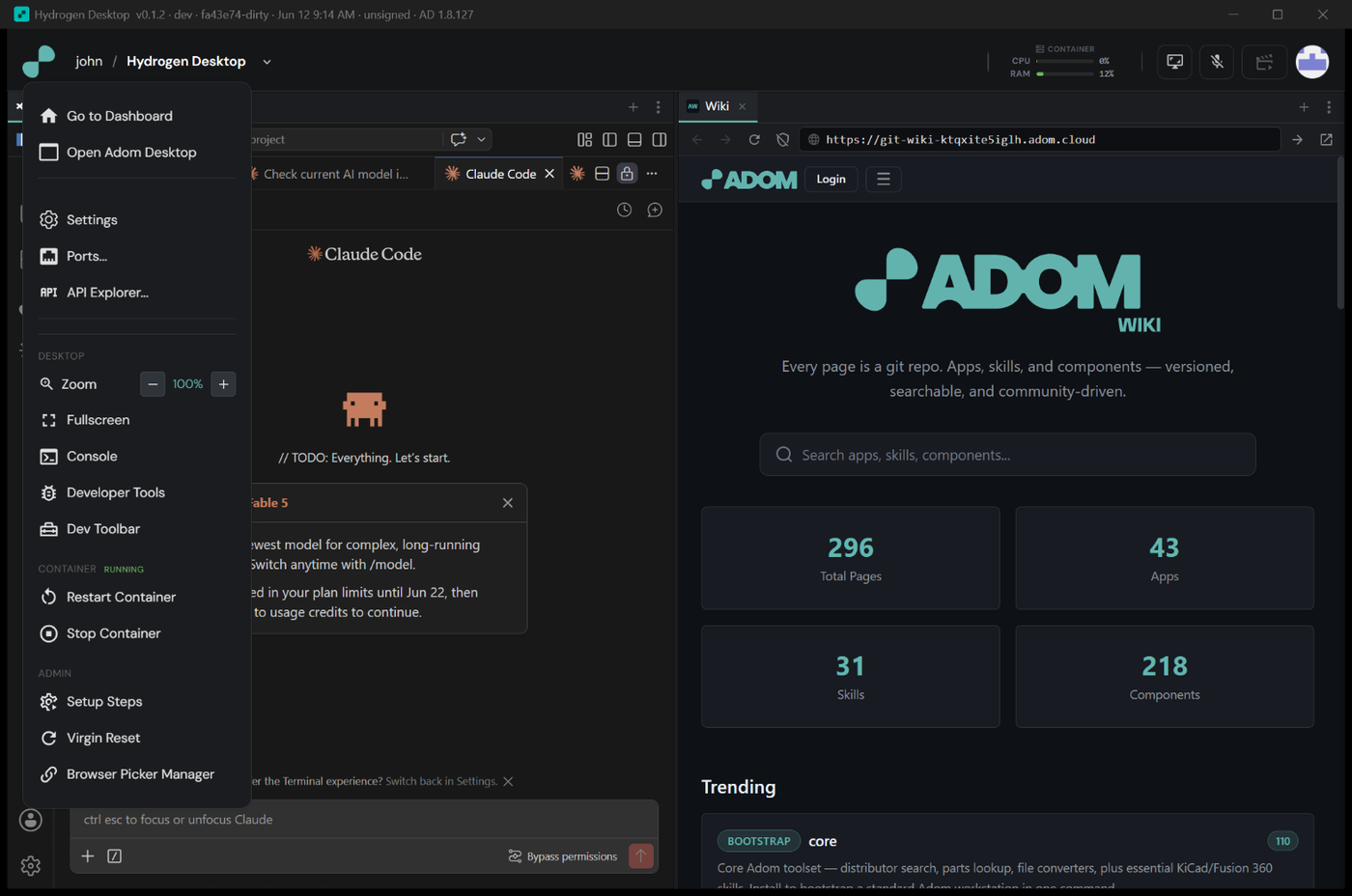The width and height of the screenshot is (1352, 896).
Task: Click the clapperboard recording button
Action: pyautogui.click(x=1264, y=62)
